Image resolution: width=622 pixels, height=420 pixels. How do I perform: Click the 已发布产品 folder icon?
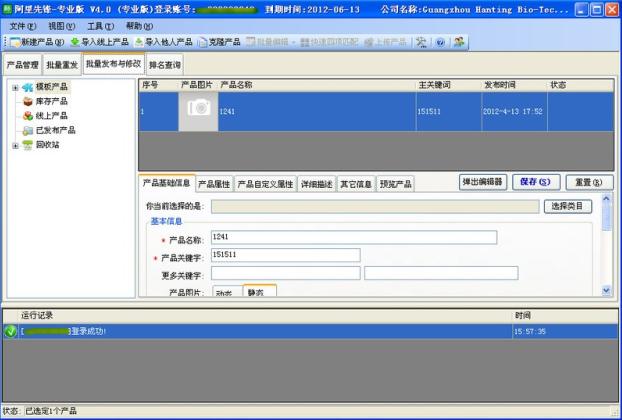pyautogui.click(x=28, y=130)
